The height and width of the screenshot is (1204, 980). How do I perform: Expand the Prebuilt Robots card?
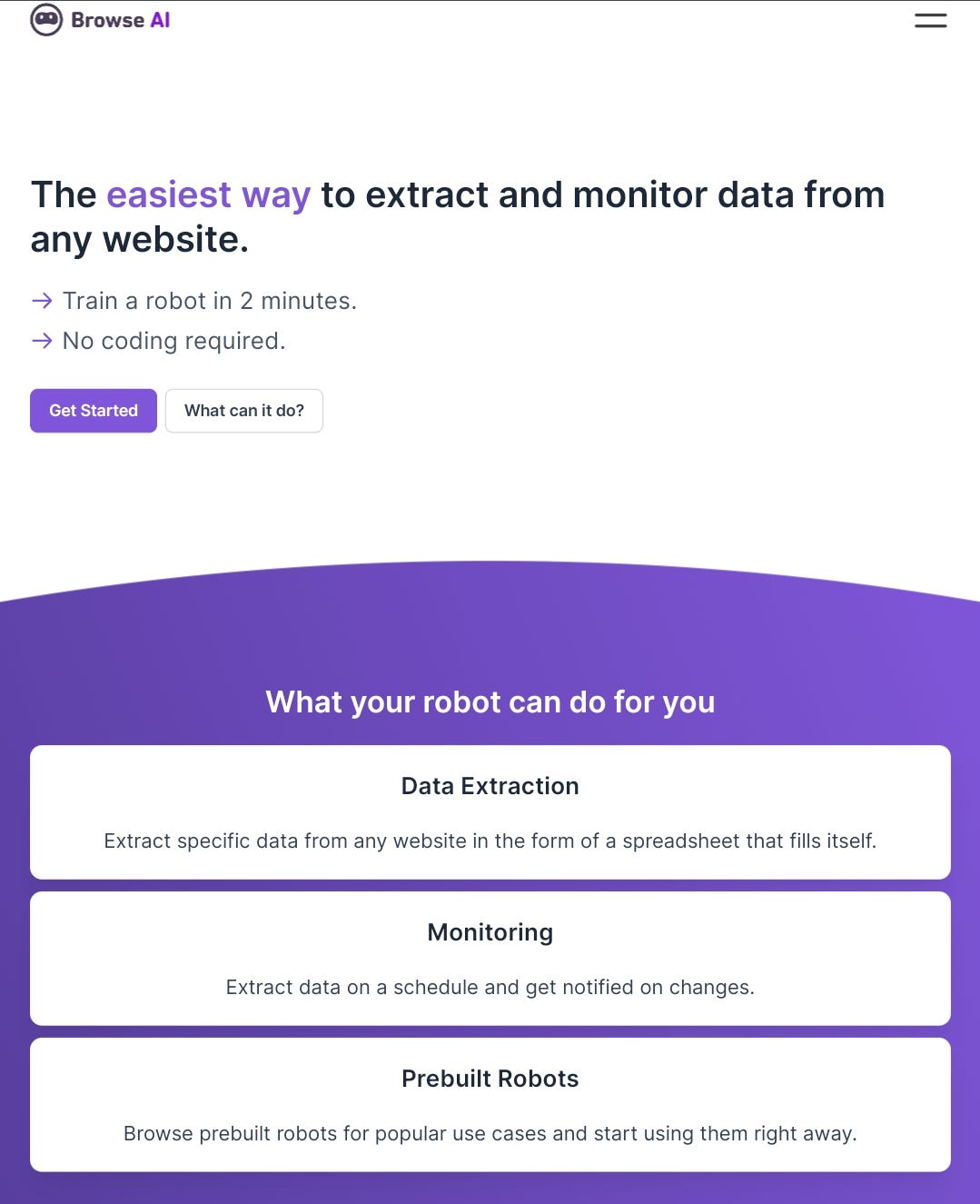(490, 1104)
